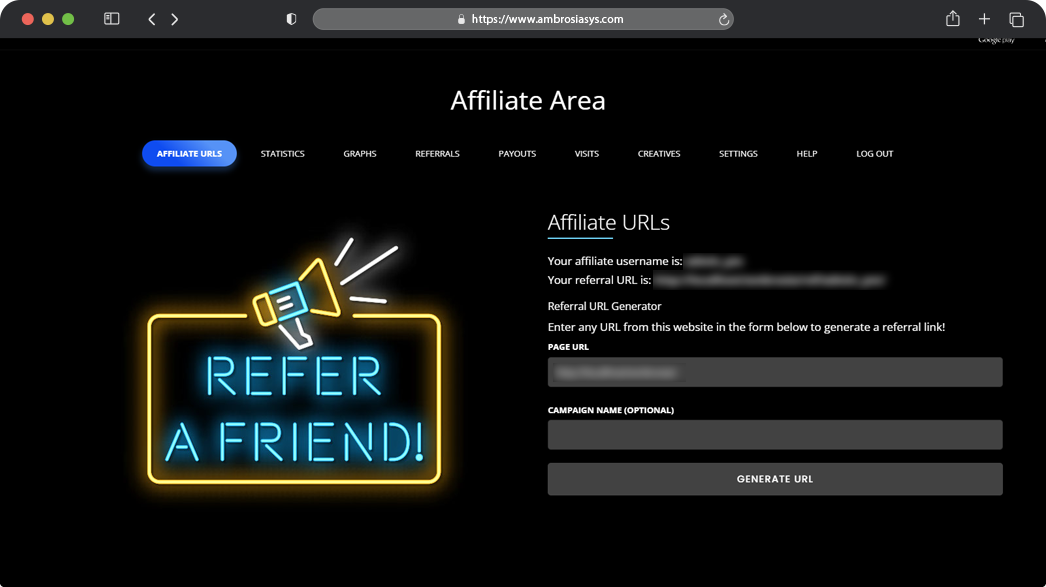
Task: Click the Log Out link
Action: click(875, 153)
